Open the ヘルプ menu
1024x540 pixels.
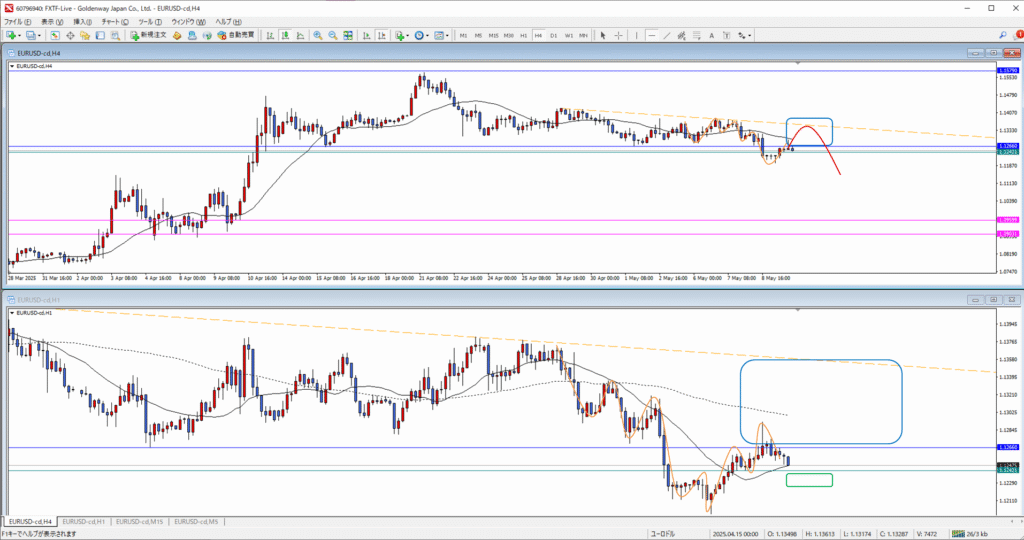229,22
